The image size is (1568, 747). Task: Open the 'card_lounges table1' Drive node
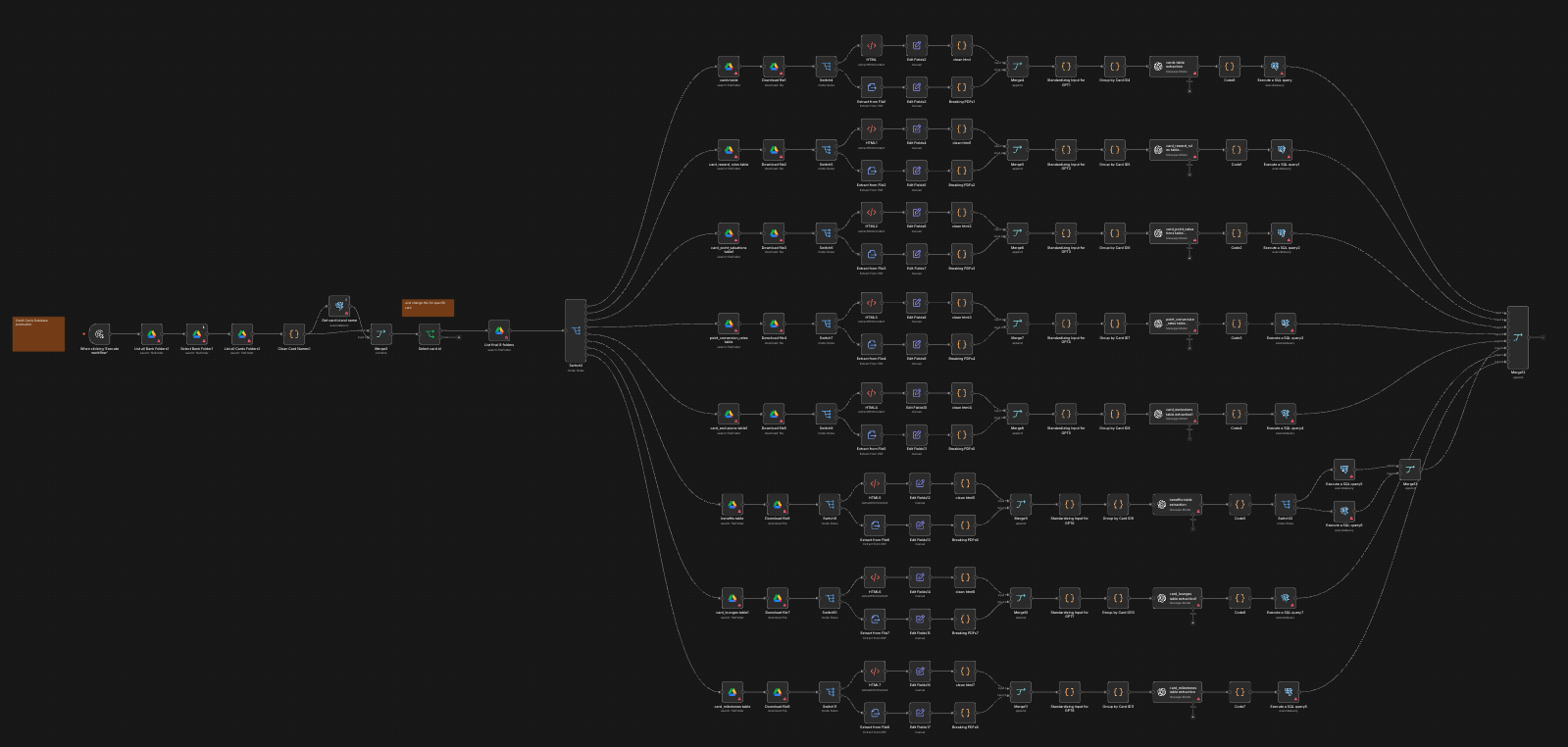point(732,598)
